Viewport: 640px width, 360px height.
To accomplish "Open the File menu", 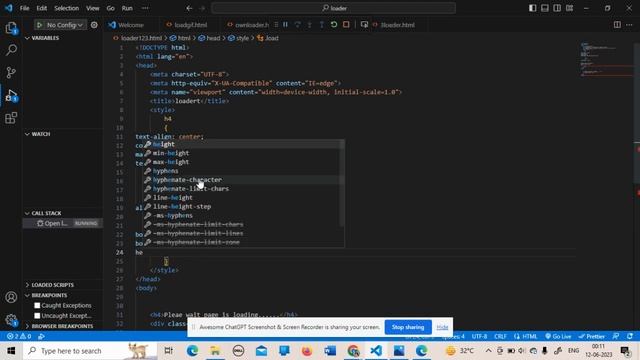I will point(24,8).
